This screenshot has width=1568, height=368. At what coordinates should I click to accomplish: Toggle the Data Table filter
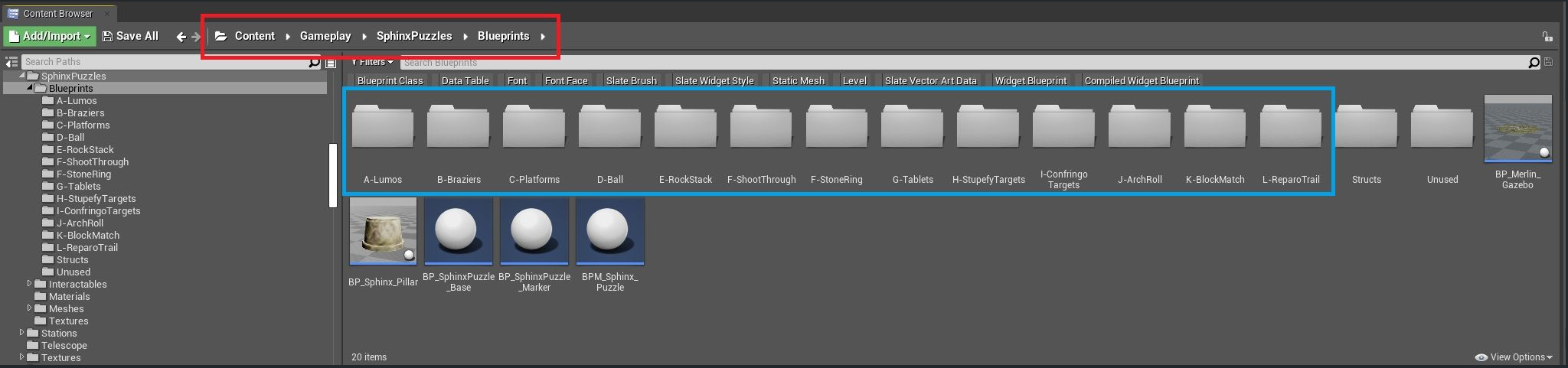coord(465,80)
